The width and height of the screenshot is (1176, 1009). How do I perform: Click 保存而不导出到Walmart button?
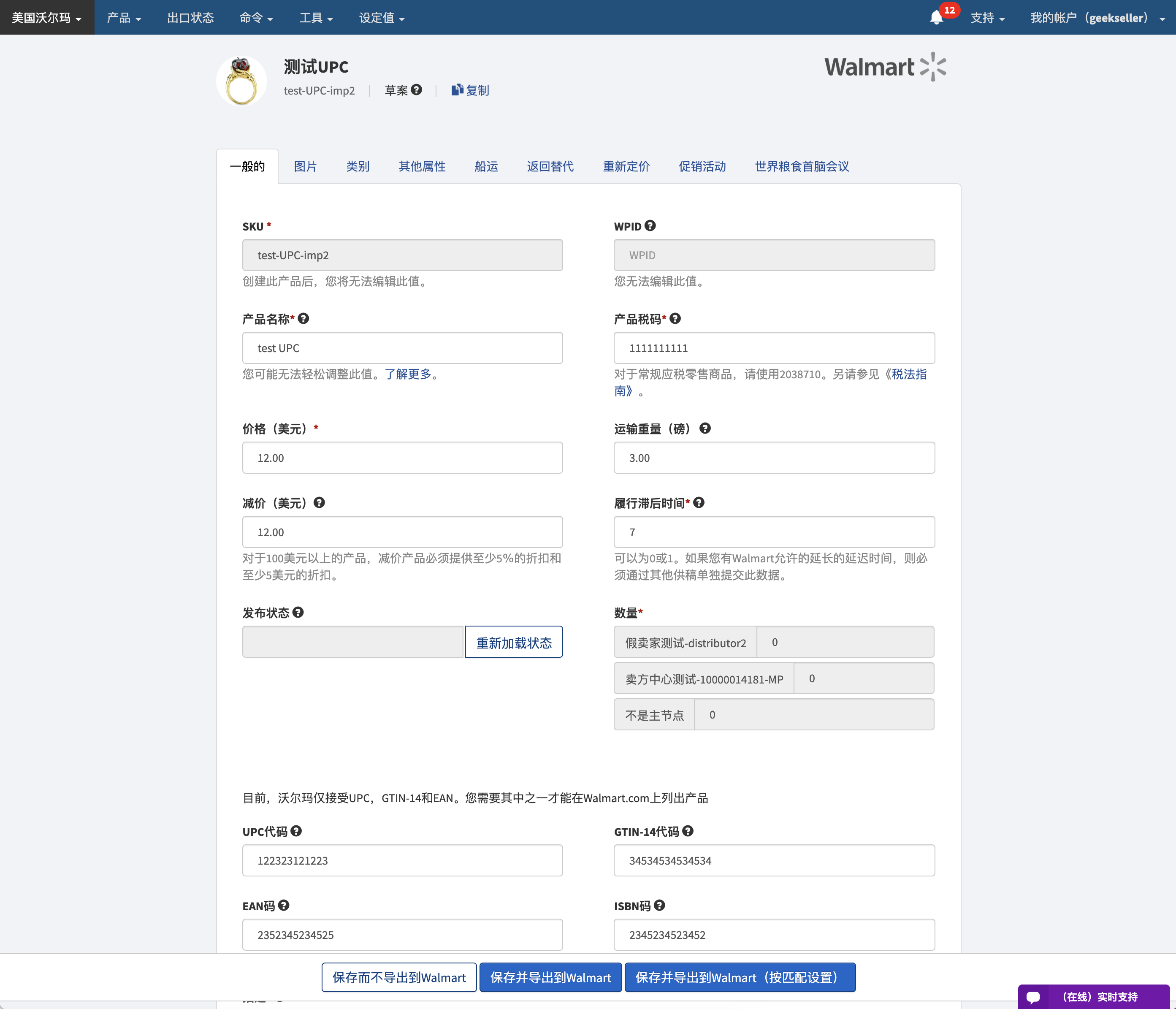pos(399,977)
